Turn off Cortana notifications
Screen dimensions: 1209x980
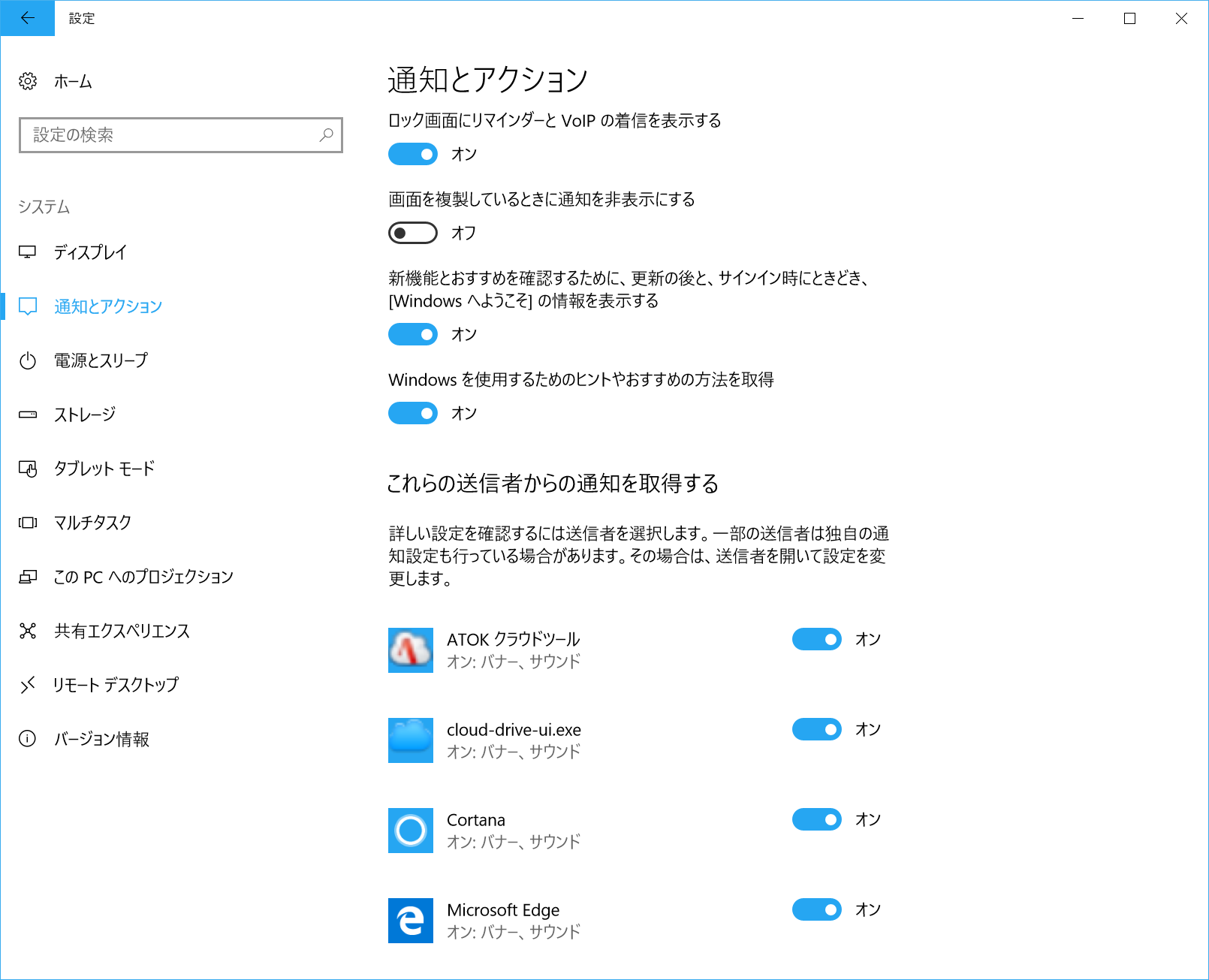point(816,819)
